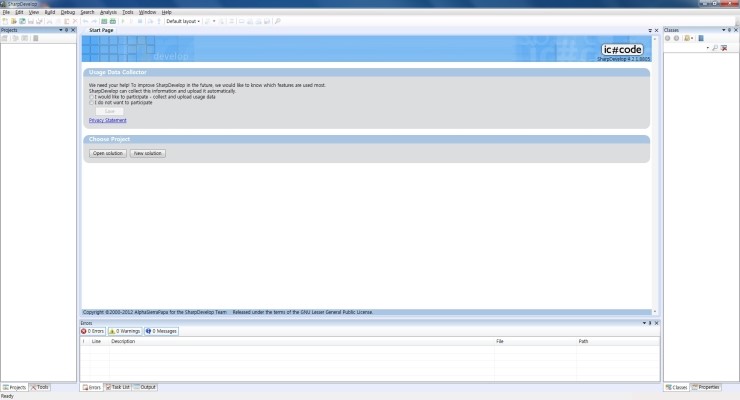This screenshot has height=400, width=740.
Task: Select the Start Page document tab
Action: 101,30
